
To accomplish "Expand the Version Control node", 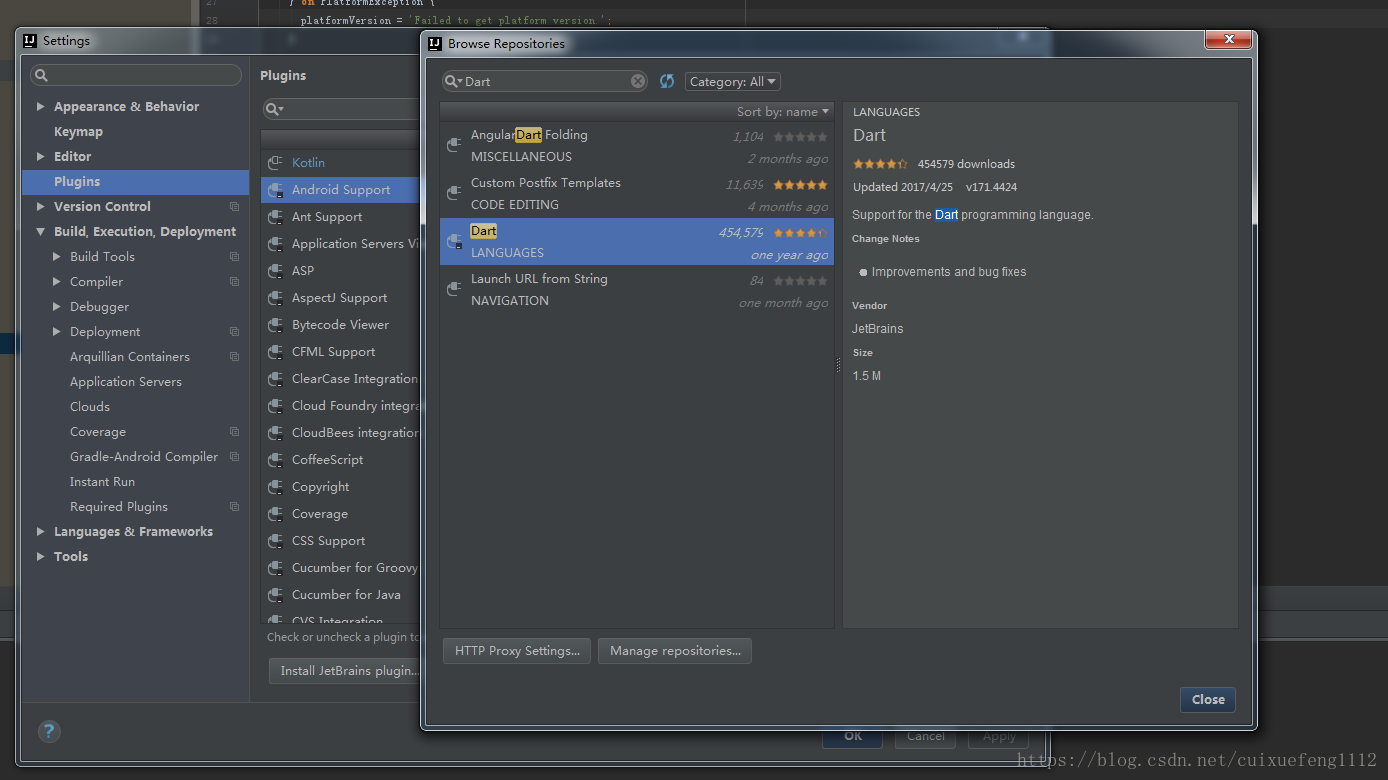I will pos(40,206).
